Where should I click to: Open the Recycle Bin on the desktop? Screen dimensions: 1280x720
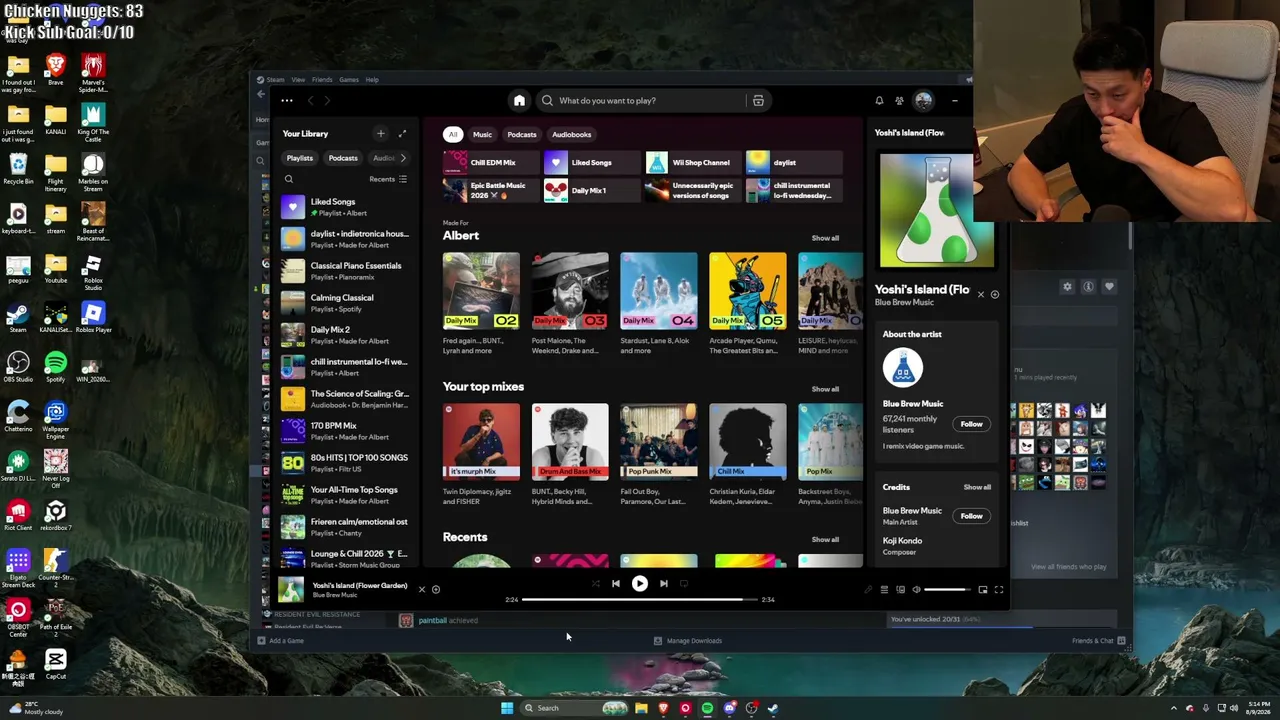click(x=18, y=168)
